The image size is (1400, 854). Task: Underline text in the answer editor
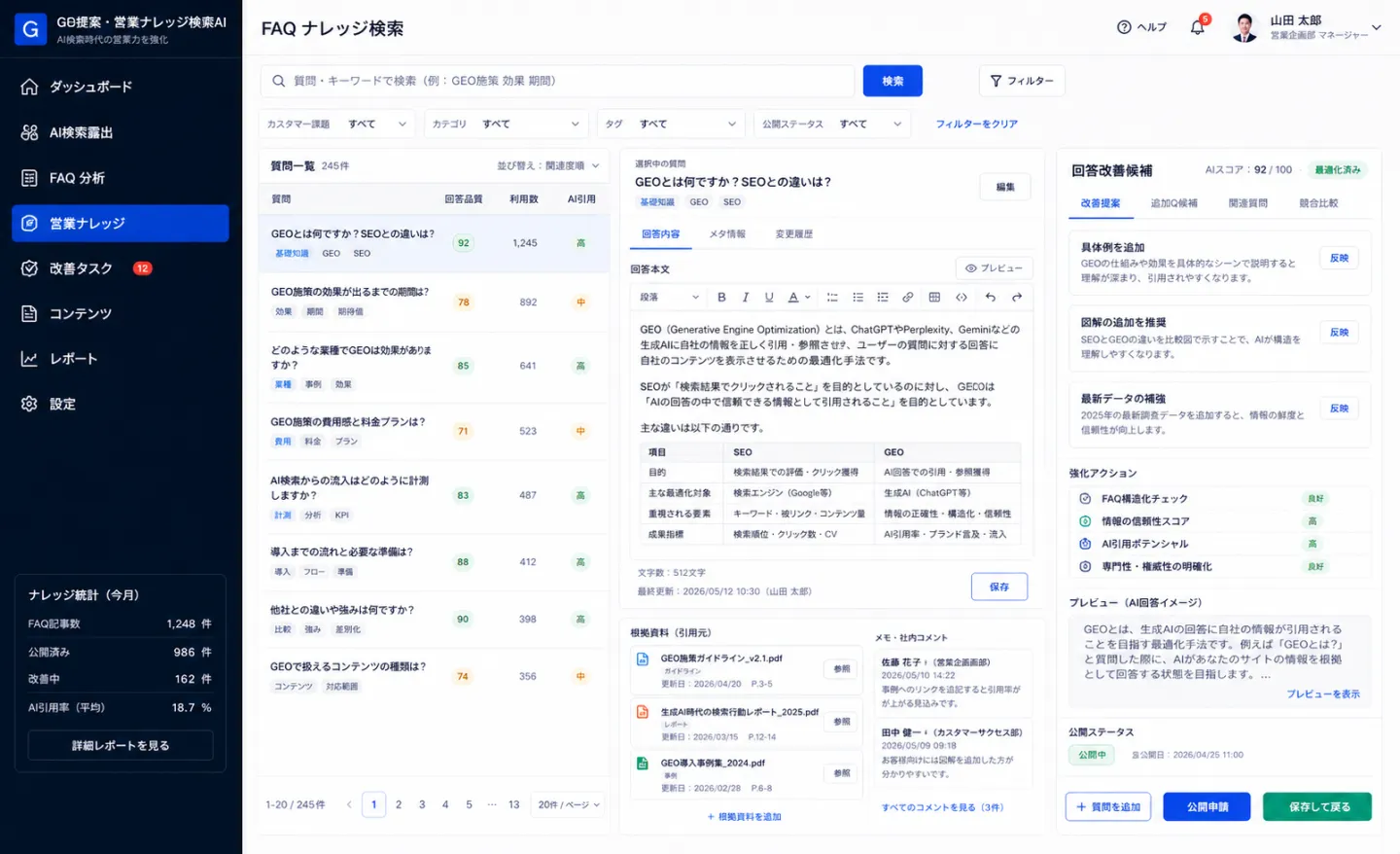(x=769, y=298)
